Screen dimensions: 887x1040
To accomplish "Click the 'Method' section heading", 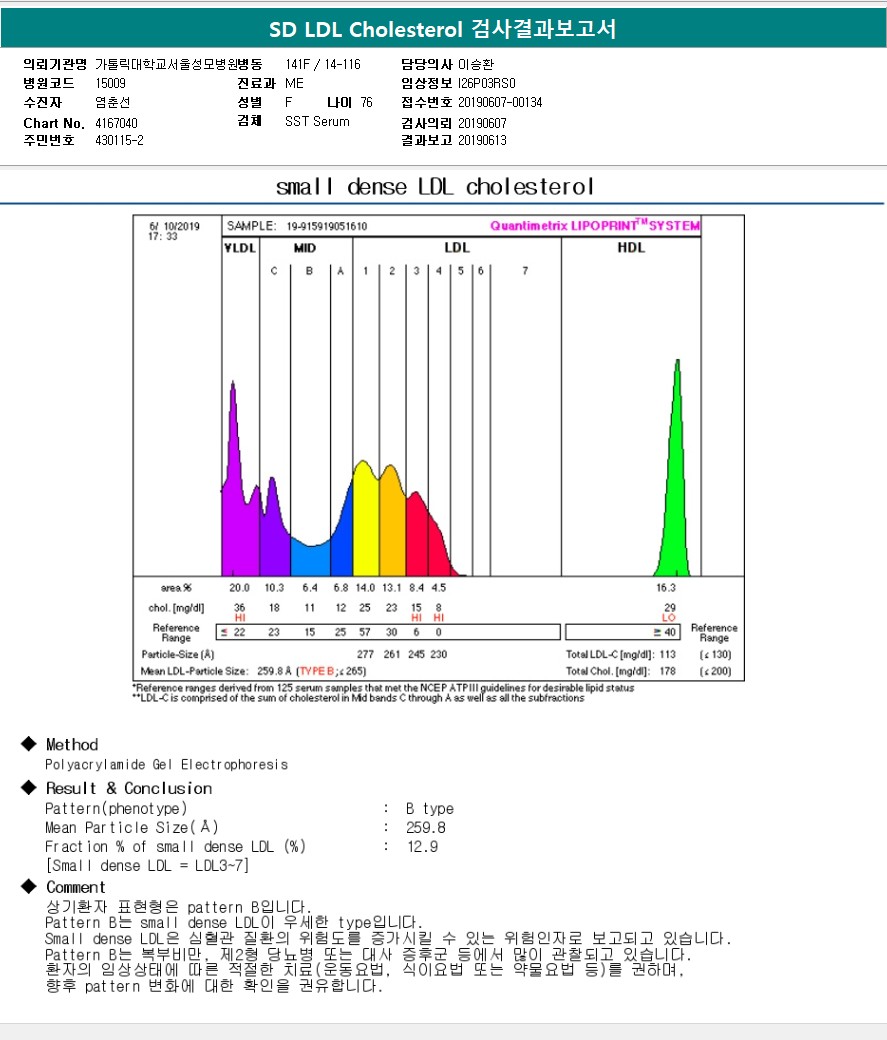I will [x=72, y=744].
